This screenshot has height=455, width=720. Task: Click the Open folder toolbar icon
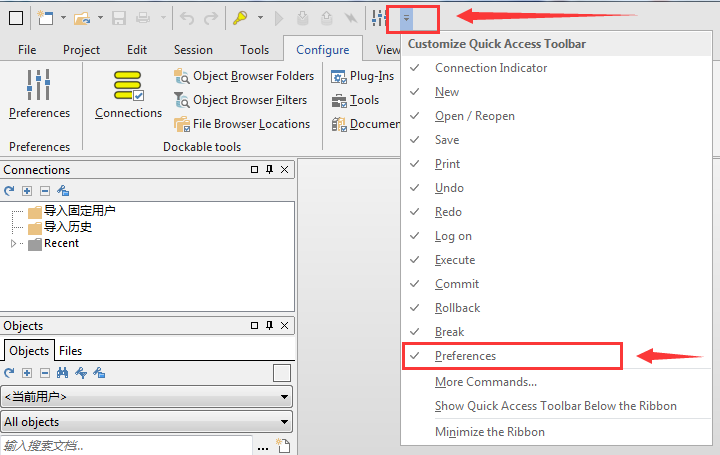click(x=82, y=18)
